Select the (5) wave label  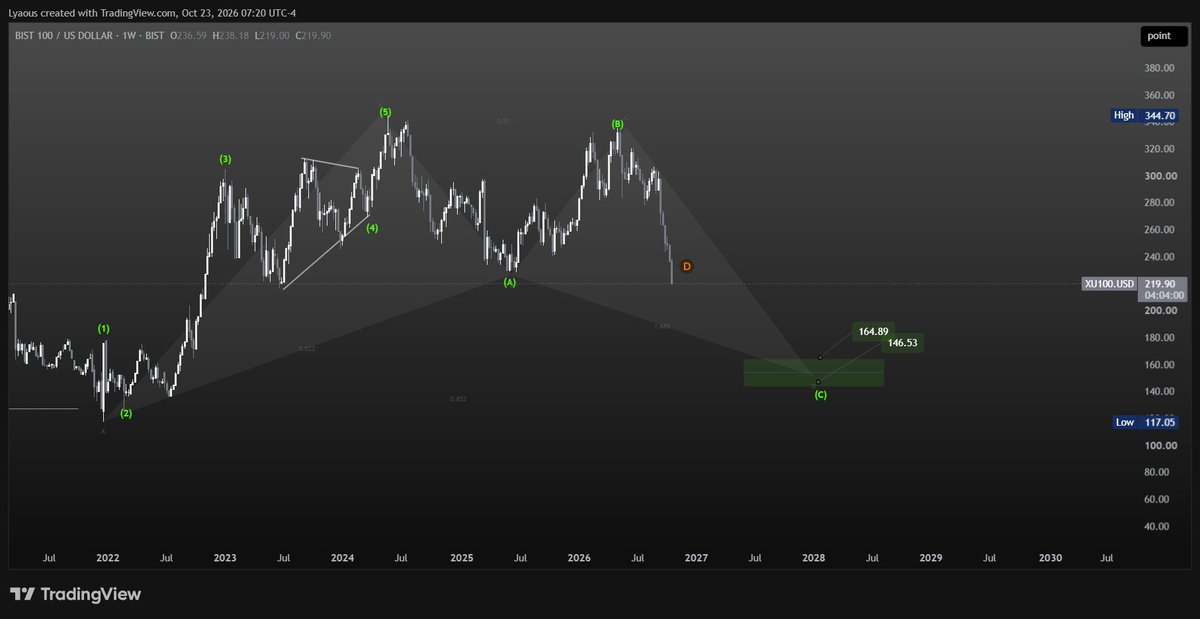pyautogui.click(x=385, y=111)
